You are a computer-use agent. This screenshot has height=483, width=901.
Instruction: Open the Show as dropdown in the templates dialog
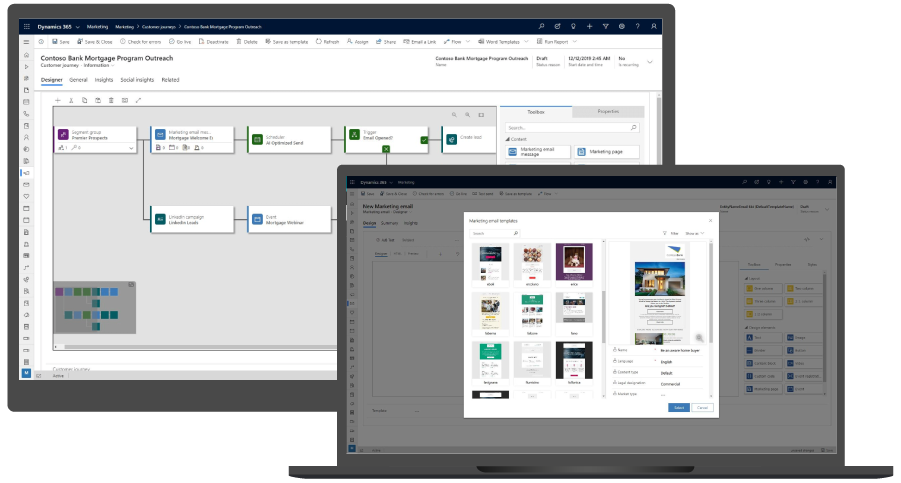pos(695,233)
